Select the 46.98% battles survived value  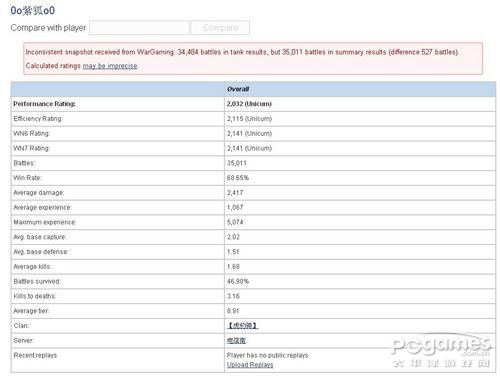click(238, 281)
